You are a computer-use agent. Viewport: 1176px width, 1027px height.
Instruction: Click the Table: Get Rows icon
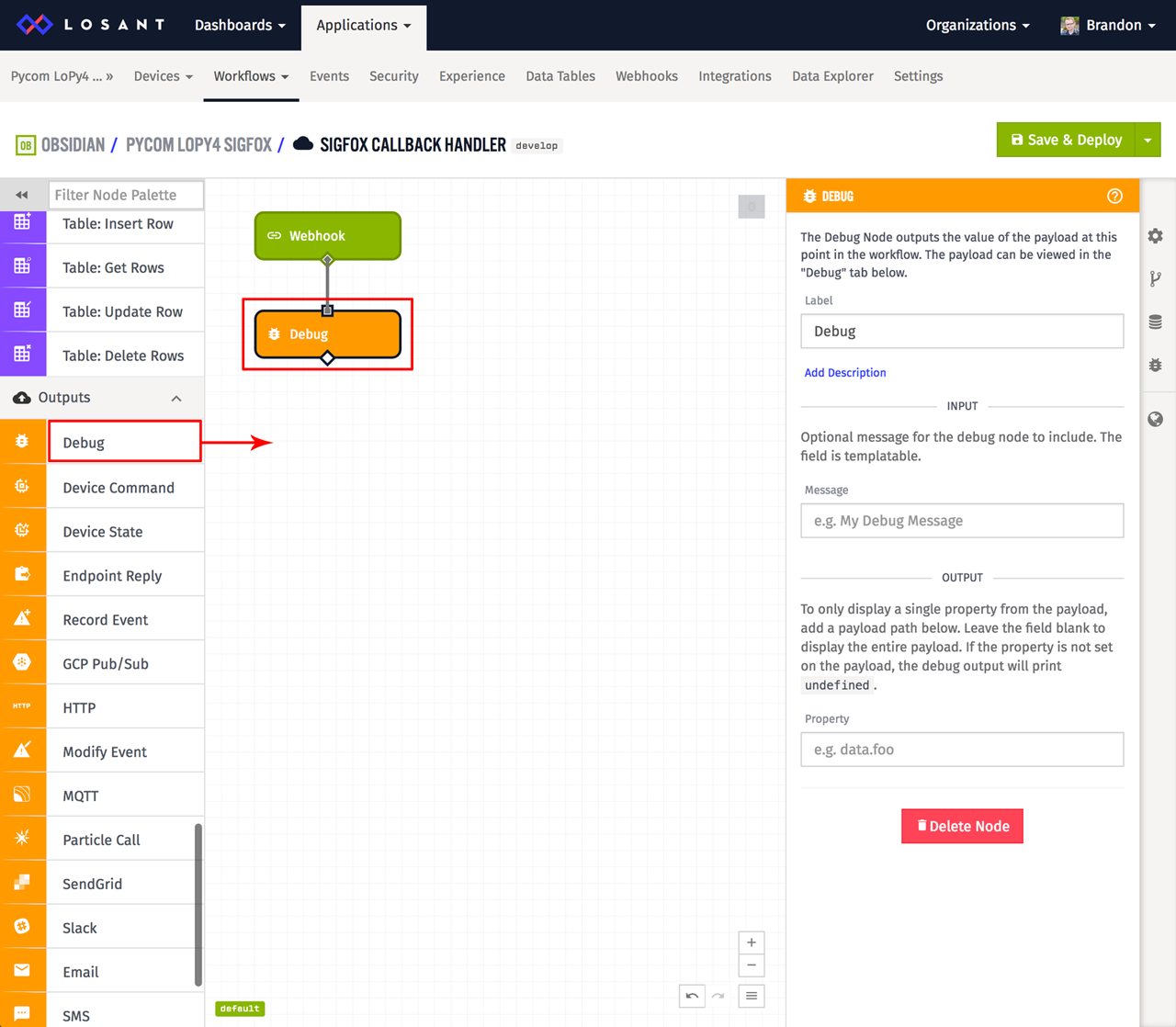[x=22, y=266]
